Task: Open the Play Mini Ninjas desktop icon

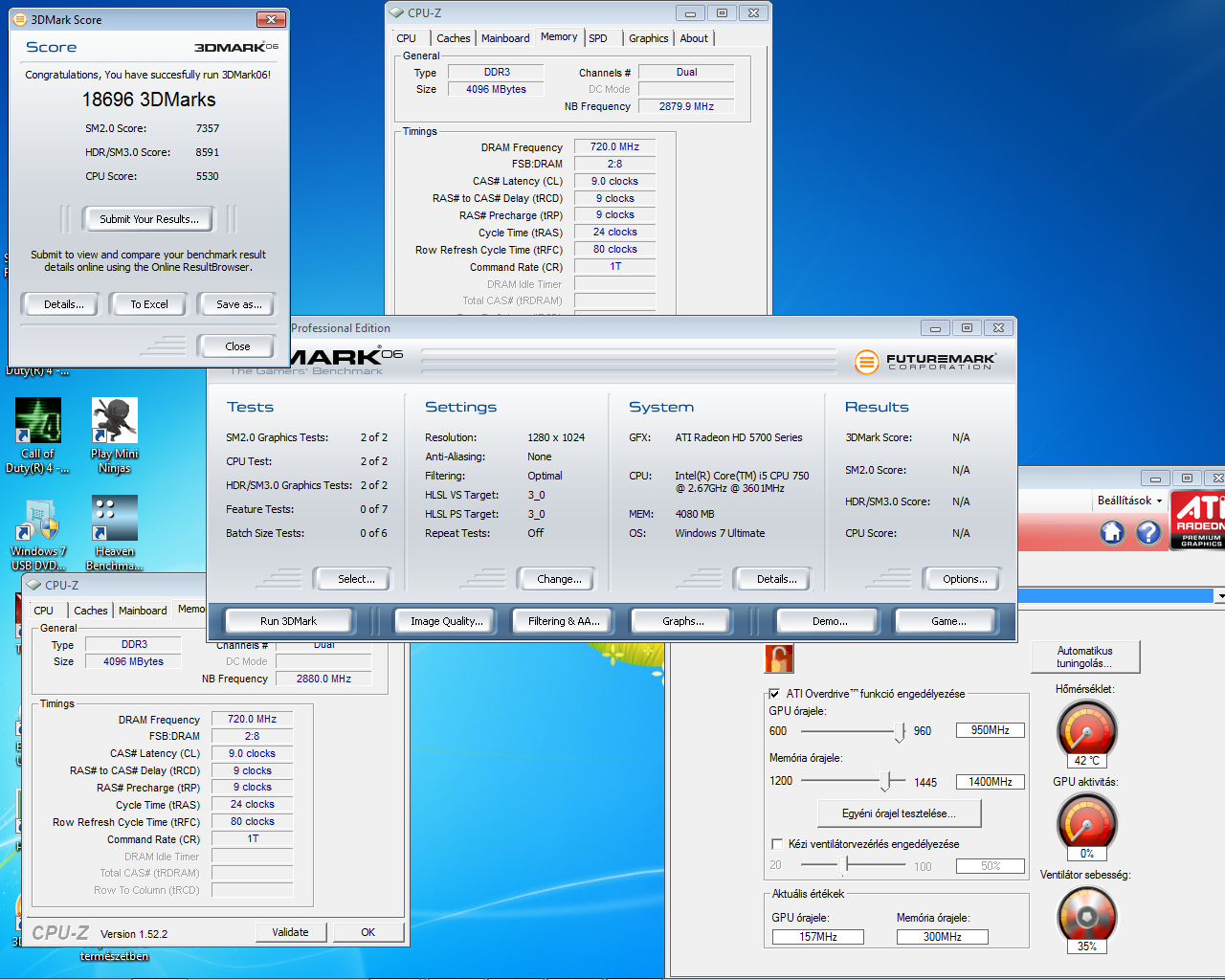Action: click(115, 436)
